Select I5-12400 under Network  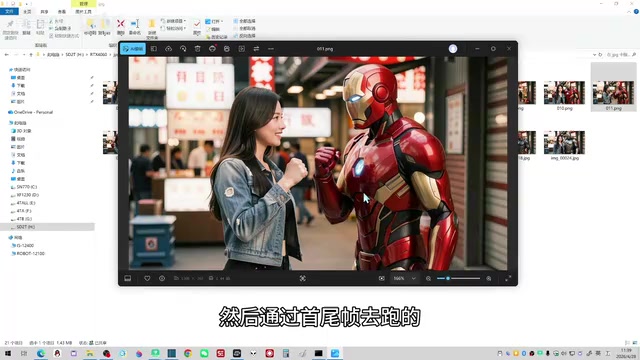pos(22,245)
